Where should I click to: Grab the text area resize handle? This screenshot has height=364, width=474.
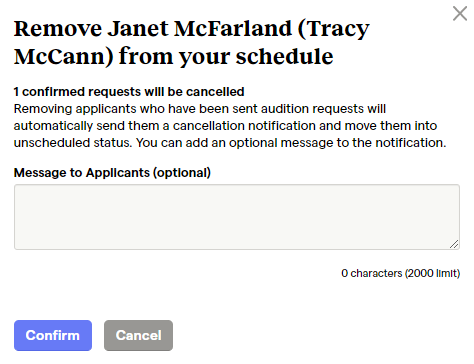(x=454, y=244)
